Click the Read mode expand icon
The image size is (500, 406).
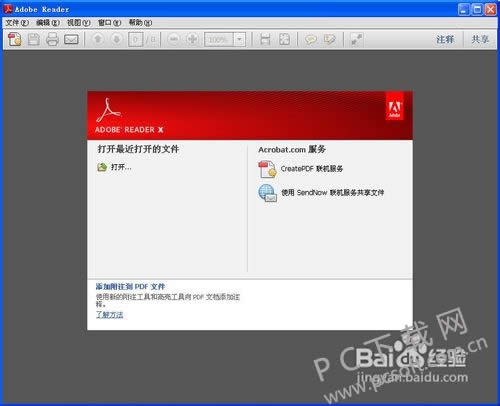click(x=356, y=39)
